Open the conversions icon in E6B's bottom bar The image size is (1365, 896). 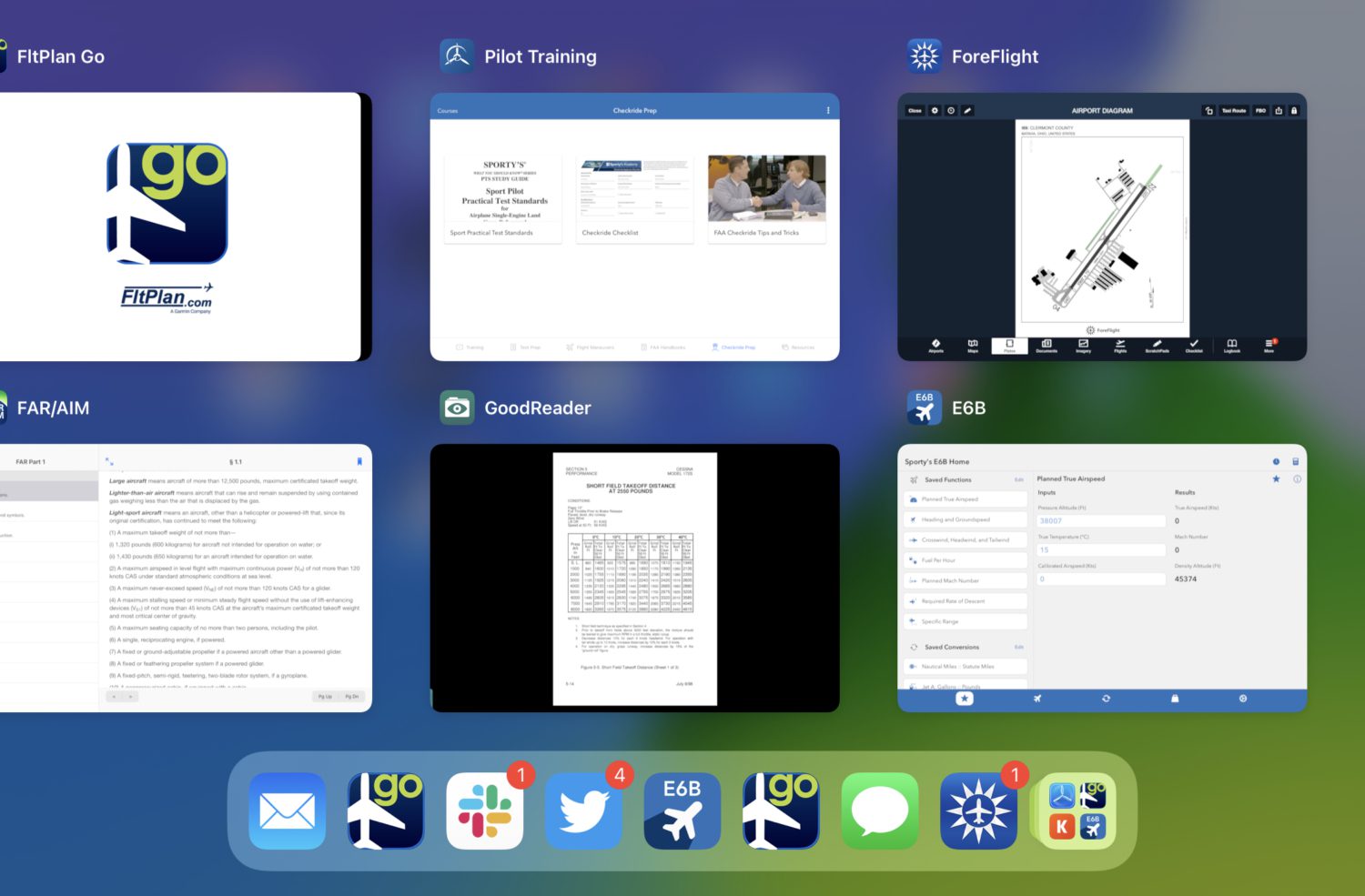coord(1106,699)
